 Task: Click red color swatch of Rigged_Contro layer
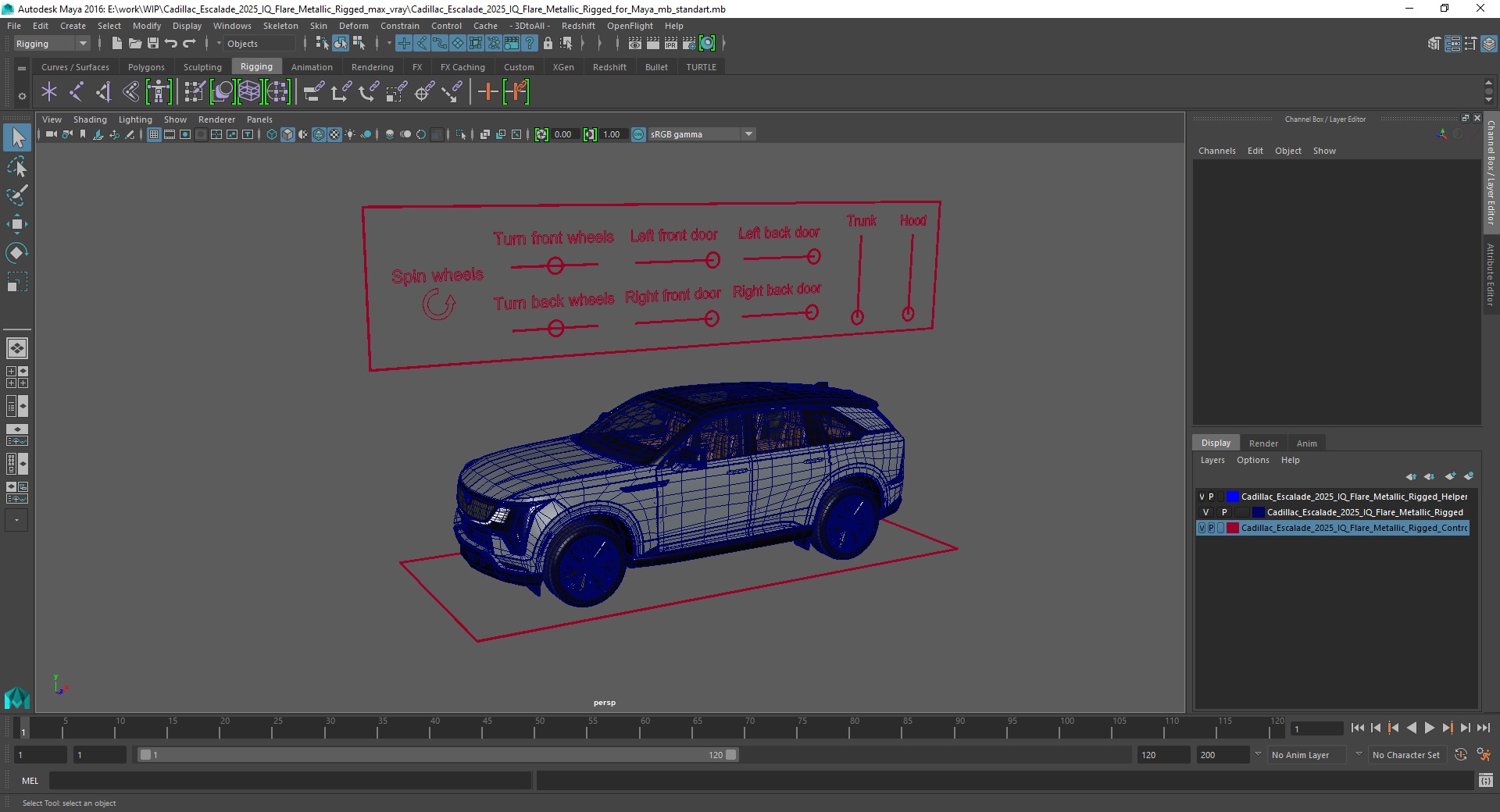[1233, 528]
